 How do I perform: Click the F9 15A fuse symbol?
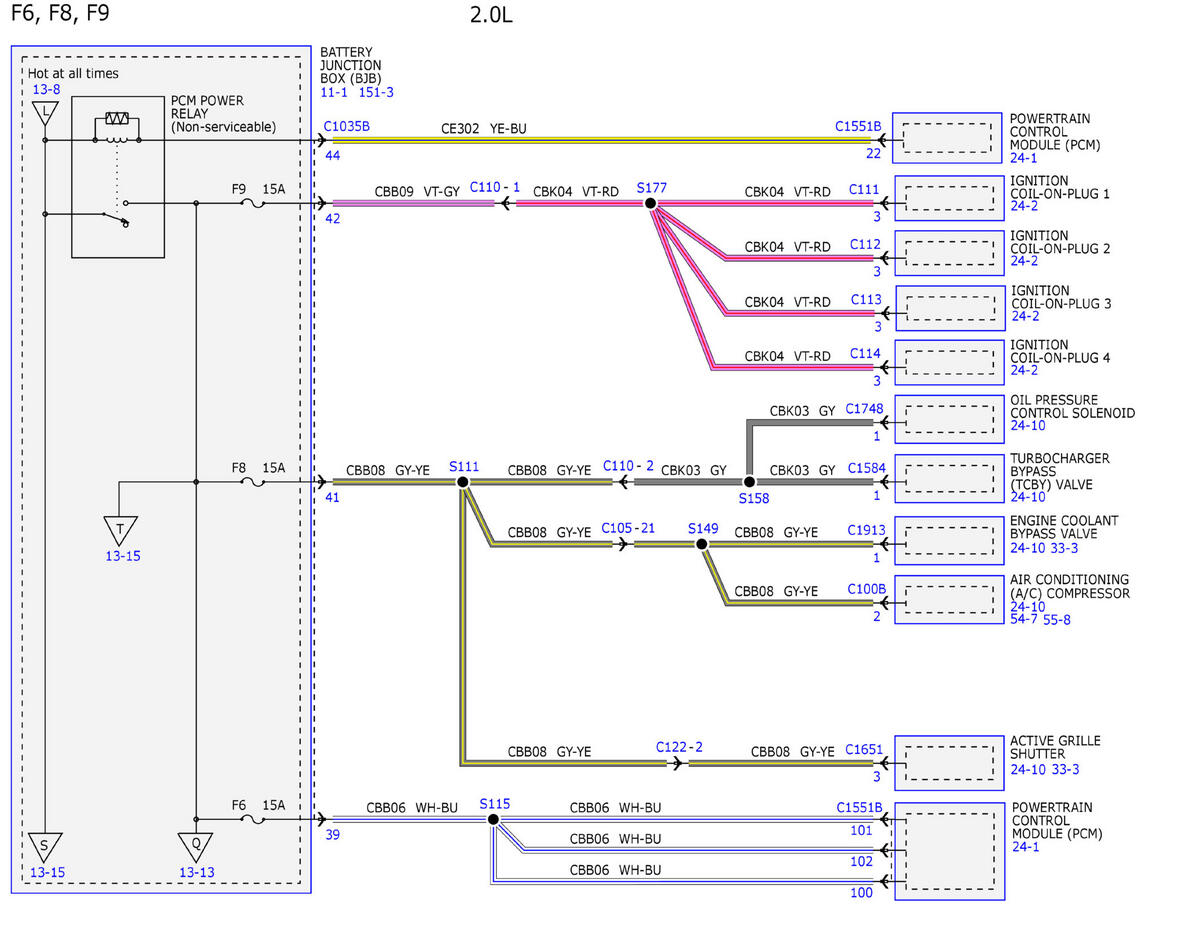[x=254, y=203]
